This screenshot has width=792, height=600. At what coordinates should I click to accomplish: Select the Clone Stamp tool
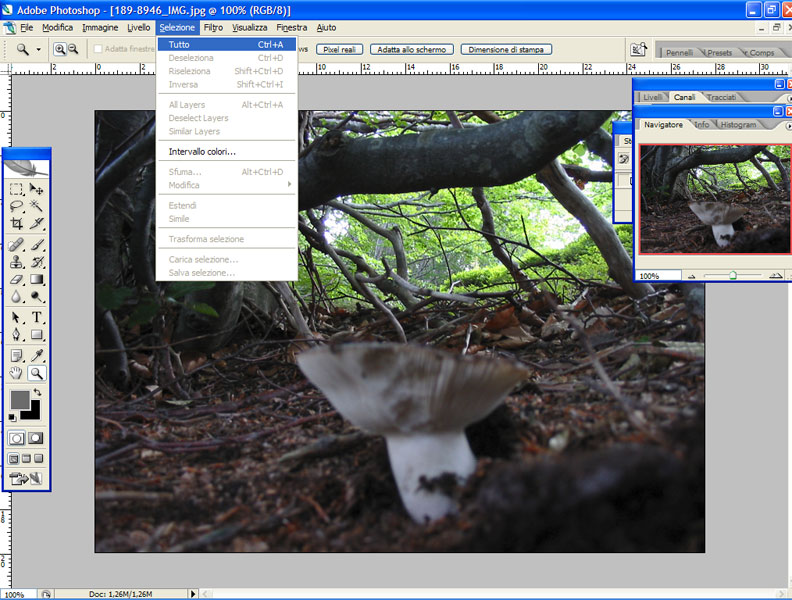click(x=17, y=262)
